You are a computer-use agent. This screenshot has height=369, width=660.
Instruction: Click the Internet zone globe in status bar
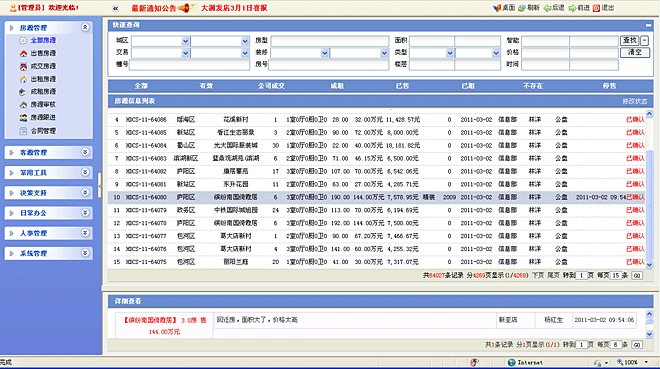click(x=511, y=362)
